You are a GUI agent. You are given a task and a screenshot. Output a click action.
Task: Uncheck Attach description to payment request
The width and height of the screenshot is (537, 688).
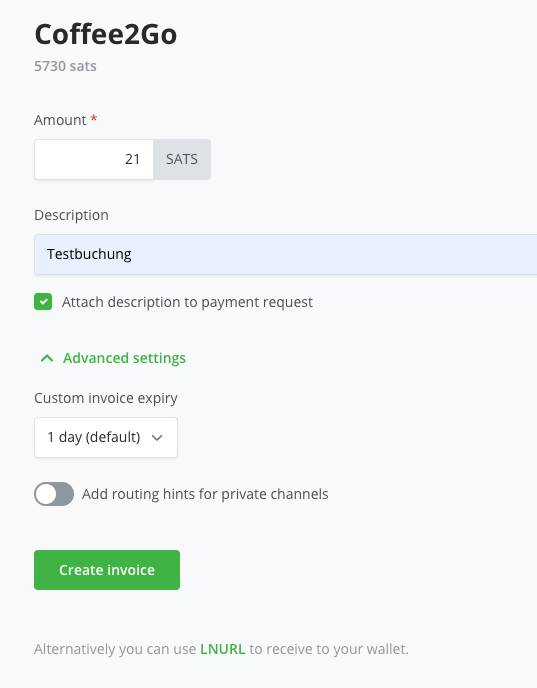point(43,302)
